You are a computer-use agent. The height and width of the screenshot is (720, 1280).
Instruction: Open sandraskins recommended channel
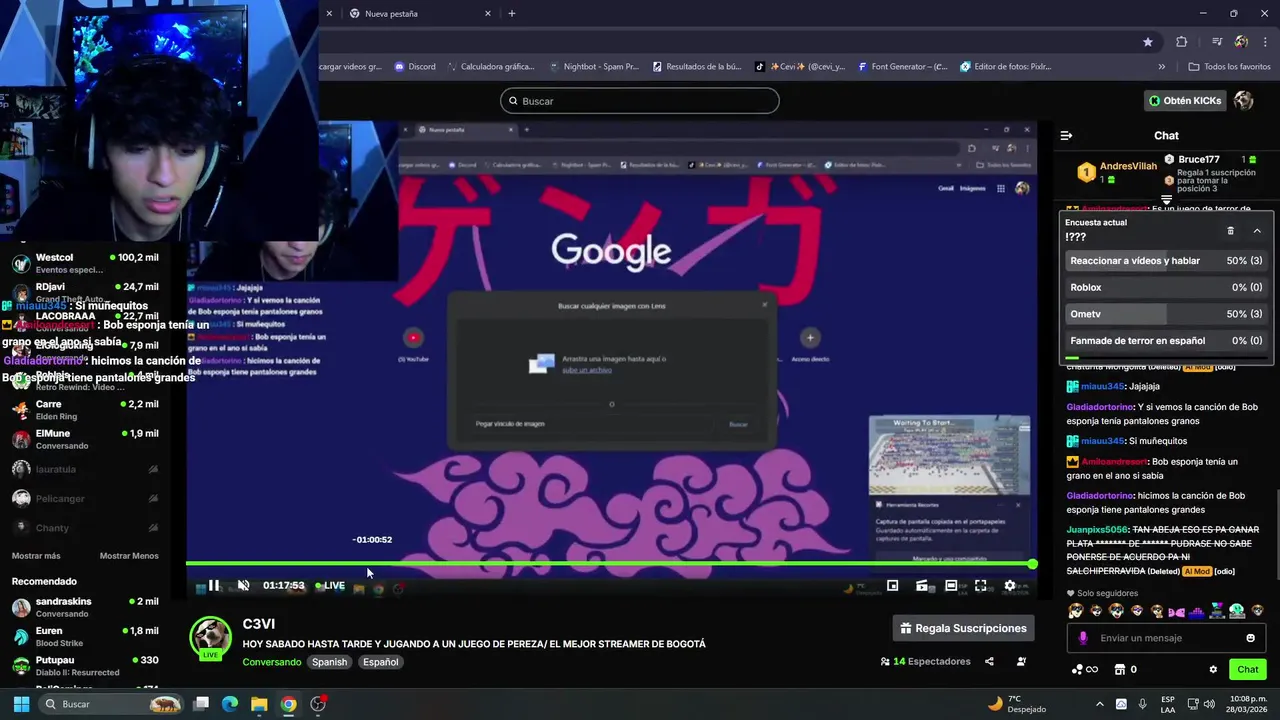[85, 607]
